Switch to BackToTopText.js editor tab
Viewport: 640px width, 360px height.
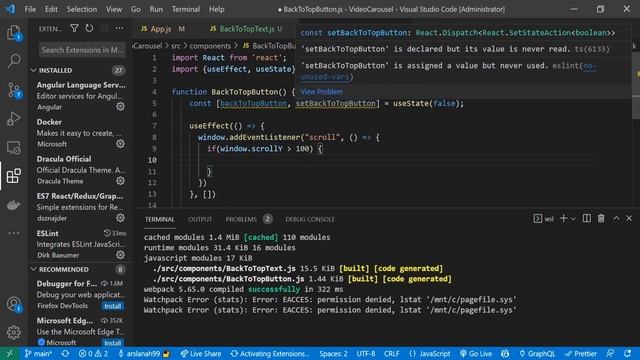(246, 29)
